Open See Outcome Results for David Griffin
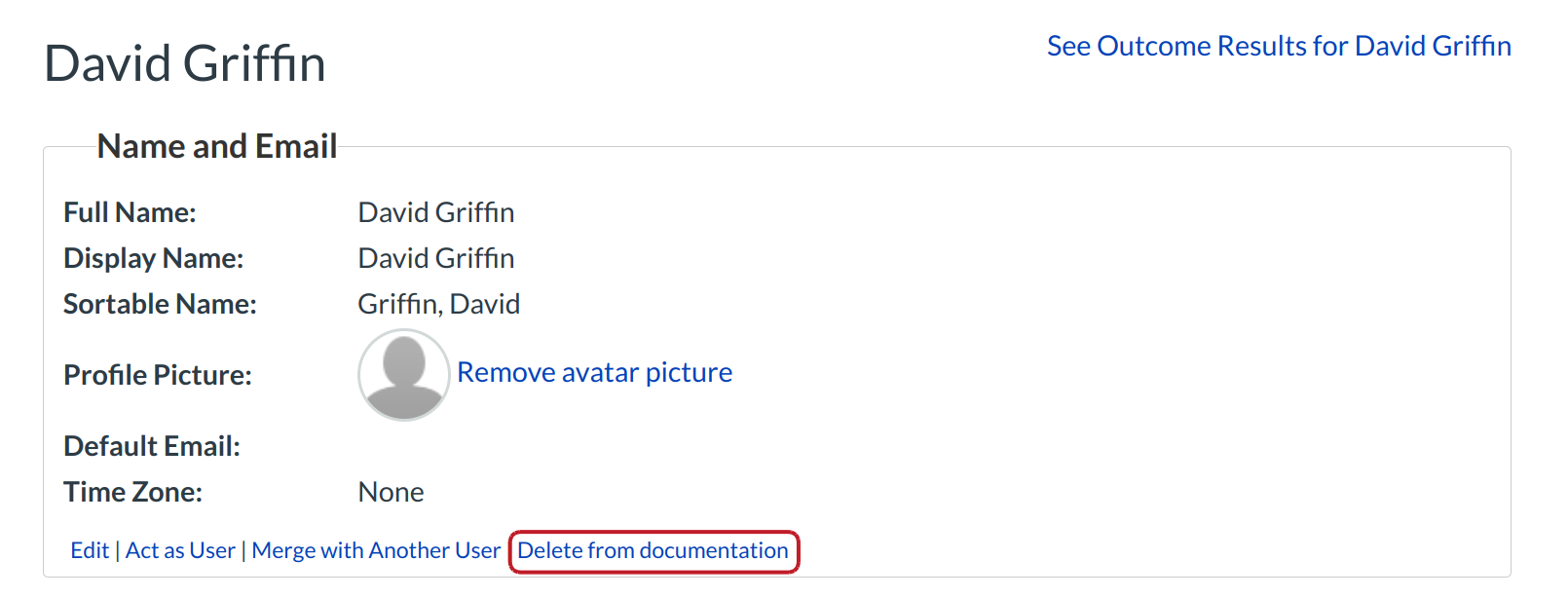This screenshot has width=1568, height=598. click(1279, 46)
